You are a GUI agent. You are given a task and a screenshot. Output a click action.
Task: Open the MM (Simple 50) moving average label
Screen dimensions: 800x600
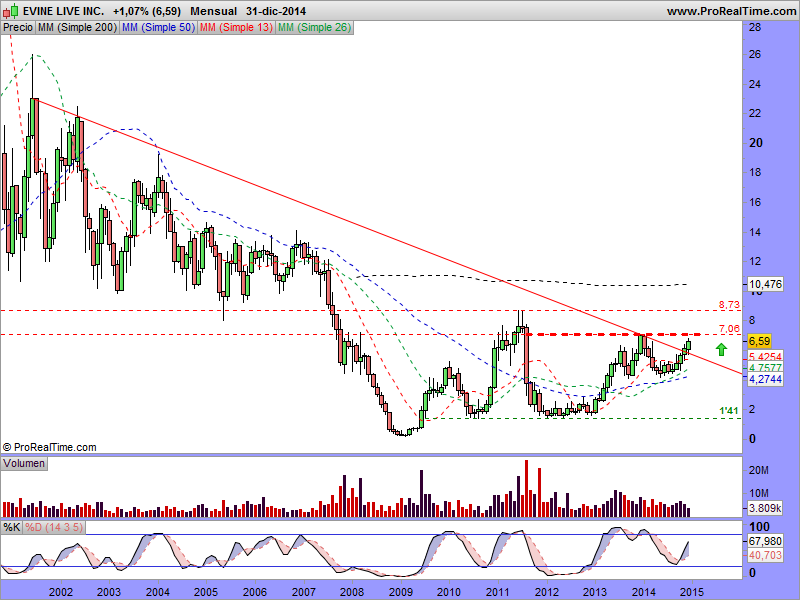click(158, 28)
